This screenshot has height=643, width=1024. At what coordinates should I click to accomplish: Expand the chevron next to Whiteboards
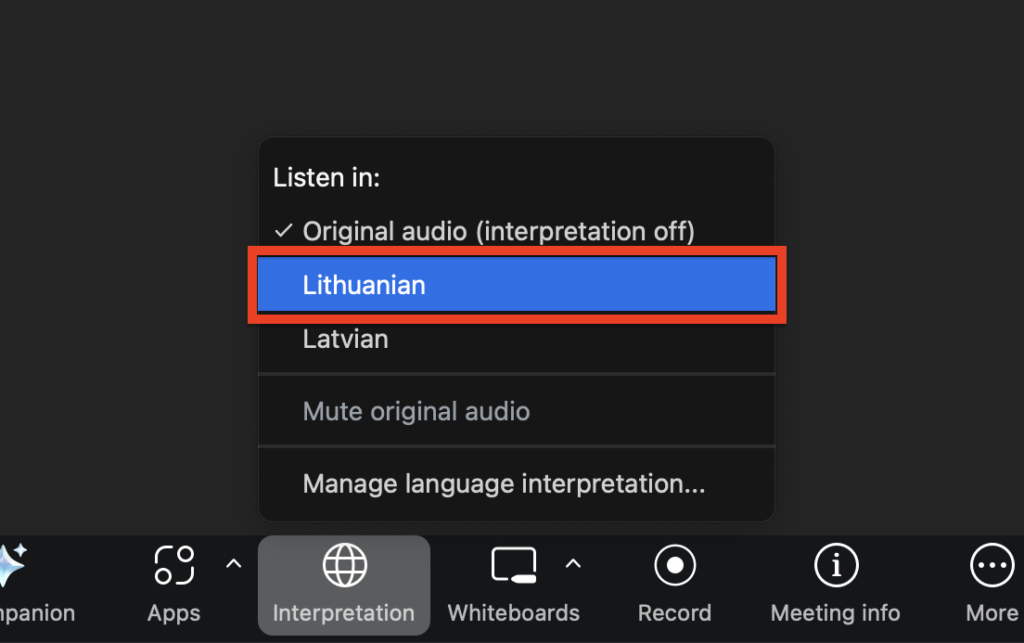[x=573, y=564]
